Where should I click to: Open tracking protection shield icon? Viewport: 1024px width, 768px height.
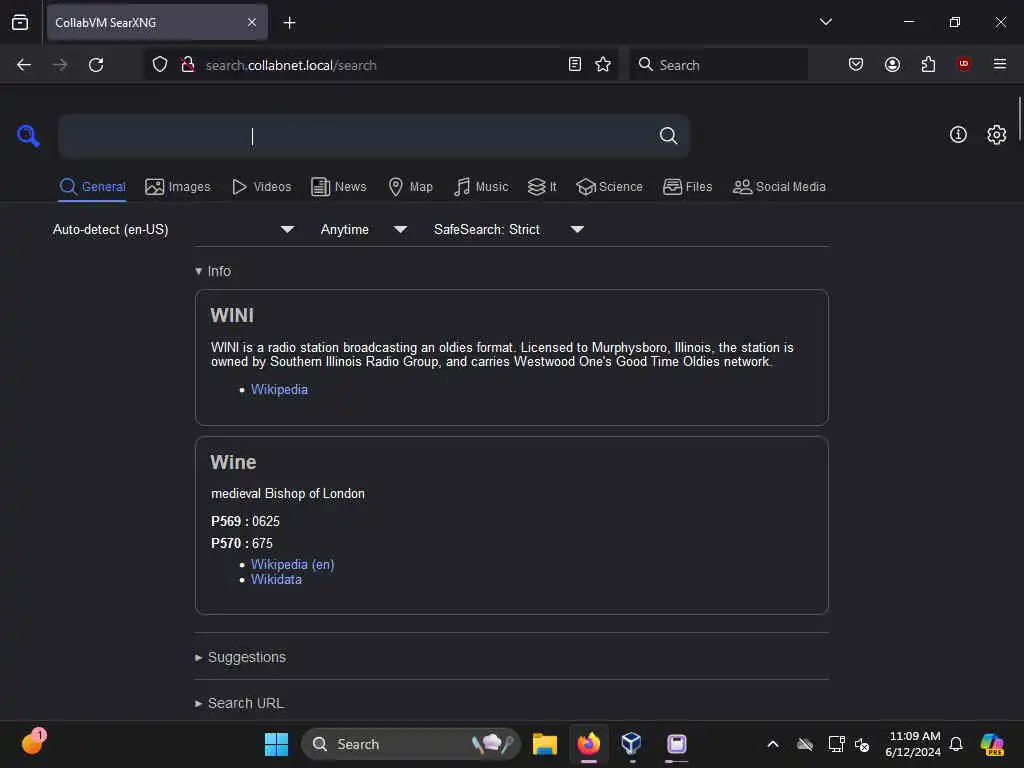pyautogui.click(x=160, y=65)
